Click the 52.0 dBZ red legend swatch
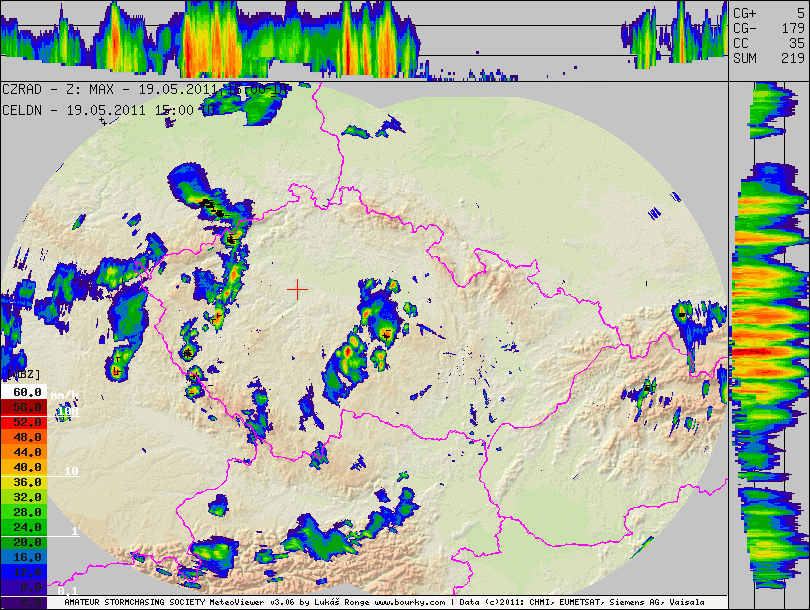The width and height of the screenshot is (810, 610). [x=24, y=422]
